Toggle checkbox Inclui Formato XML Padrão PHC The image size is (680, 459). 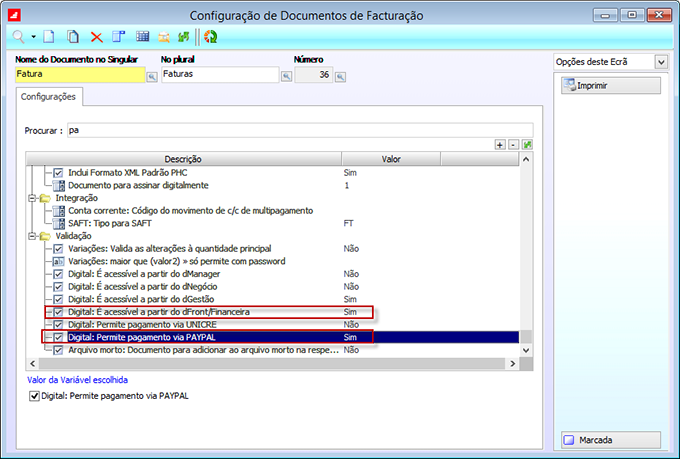coord(58,173)
